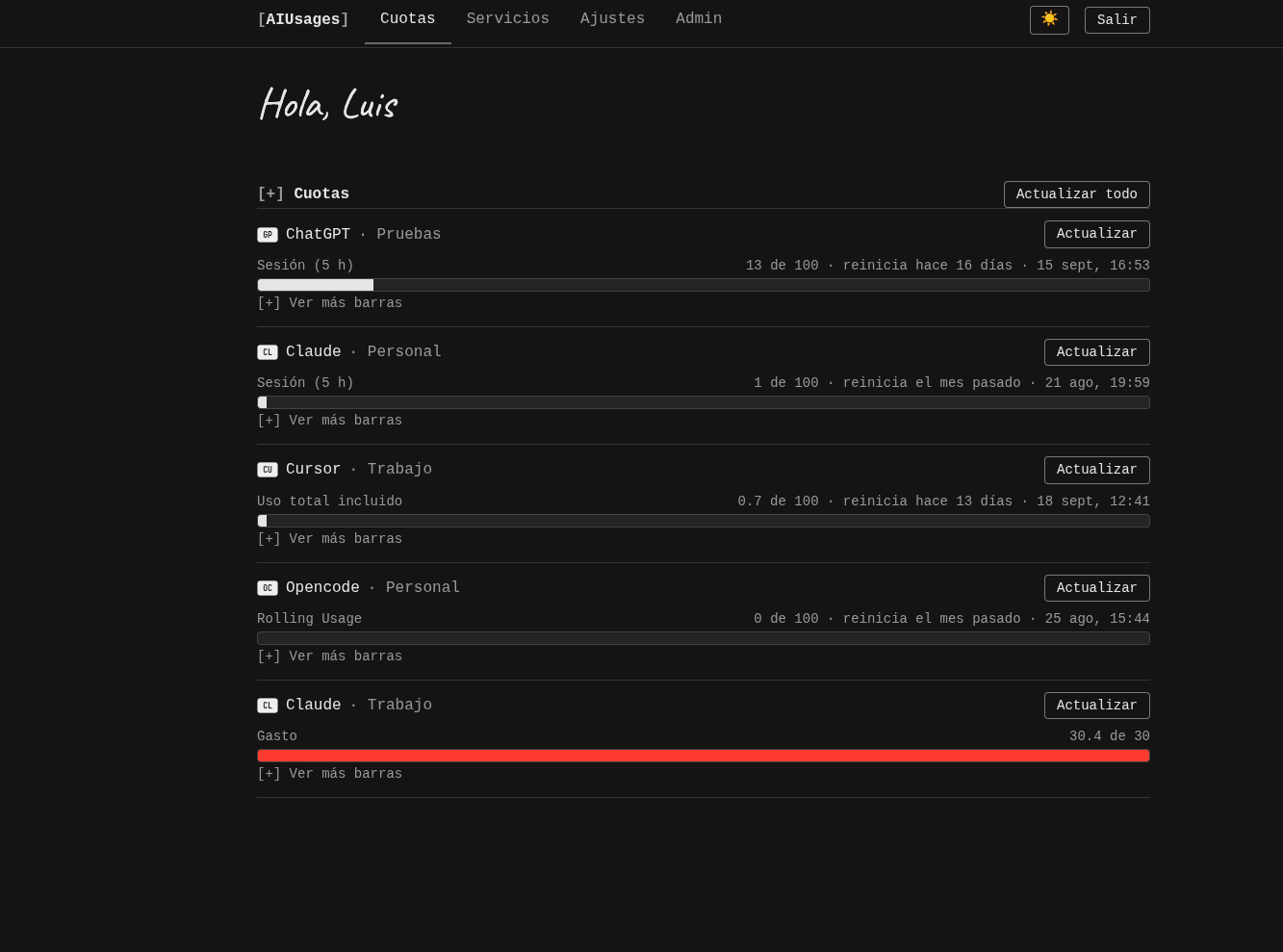Select the '1 de 100' Claude reset text

pos(952,383)
